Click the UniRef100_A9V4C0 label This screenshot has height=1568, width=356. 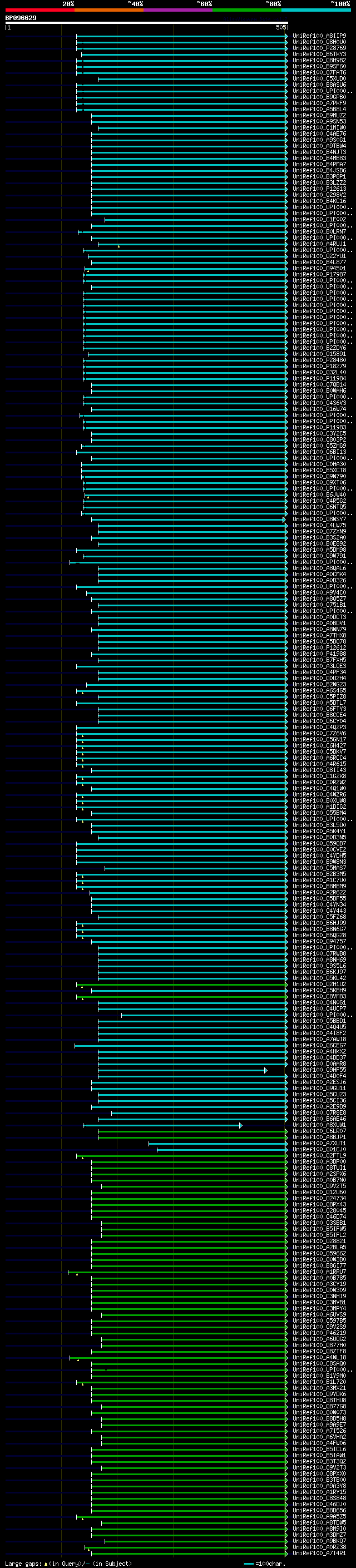click(319, 592)
